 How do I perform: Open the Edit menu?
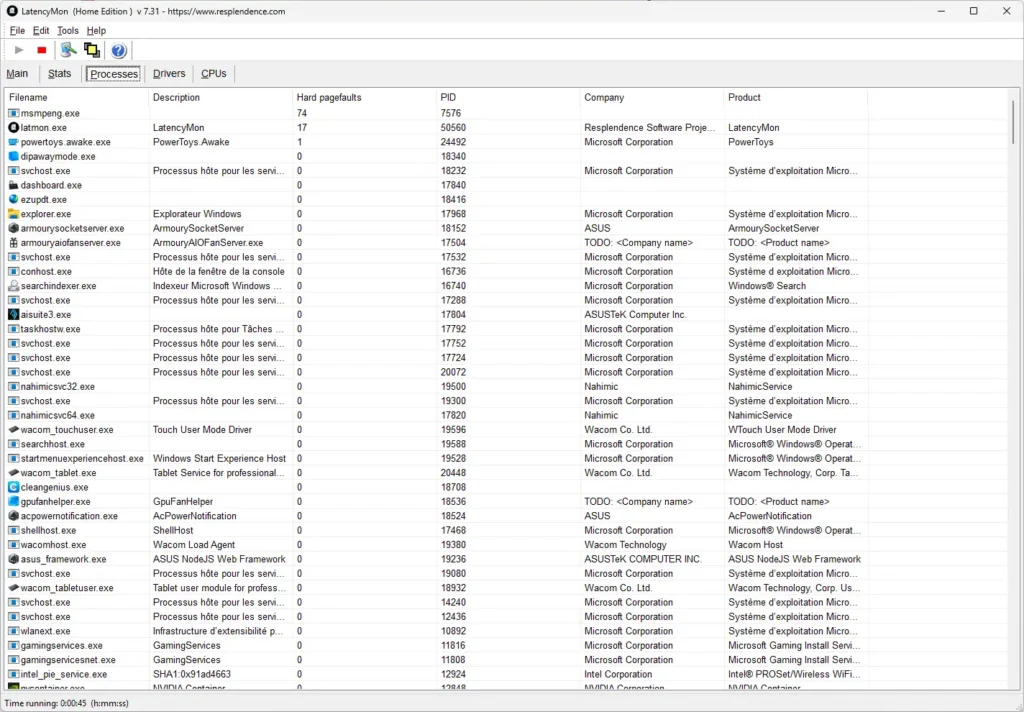41,31
